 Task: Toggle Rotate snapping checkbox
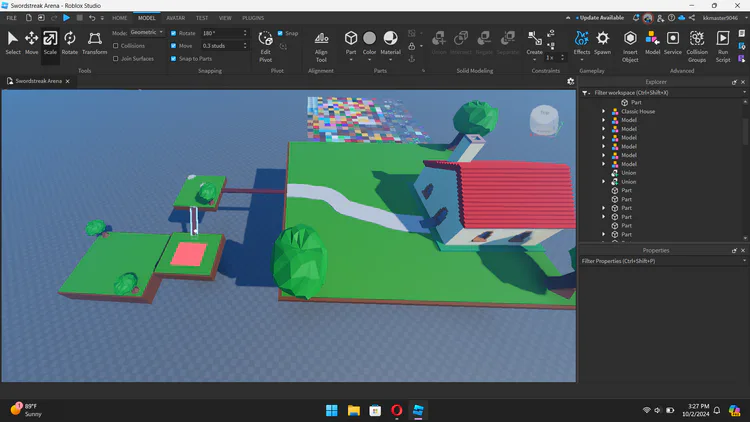(x=174, y=33)
